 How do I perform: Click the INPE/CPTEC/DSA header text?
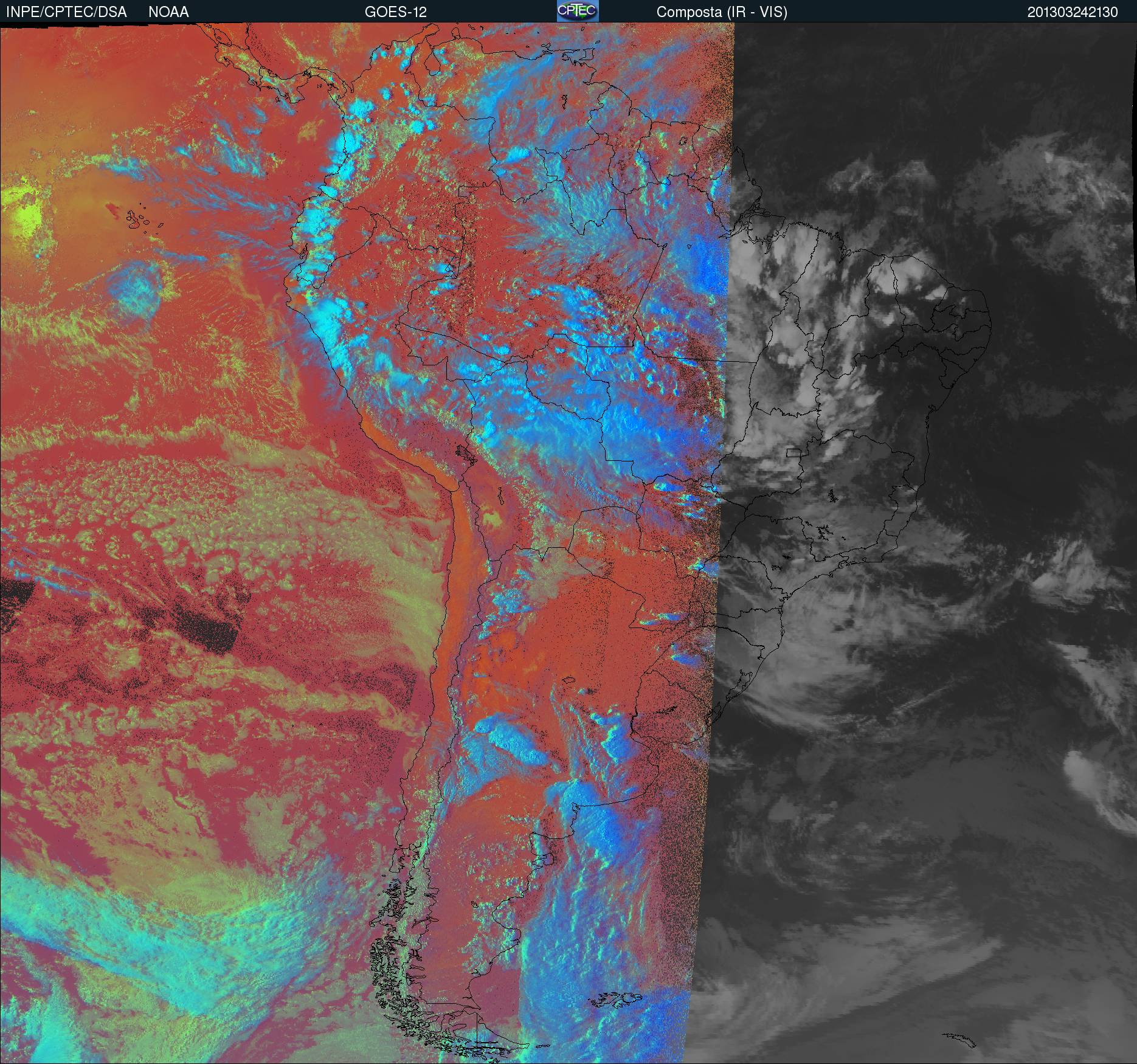click(x=66, y=12)
